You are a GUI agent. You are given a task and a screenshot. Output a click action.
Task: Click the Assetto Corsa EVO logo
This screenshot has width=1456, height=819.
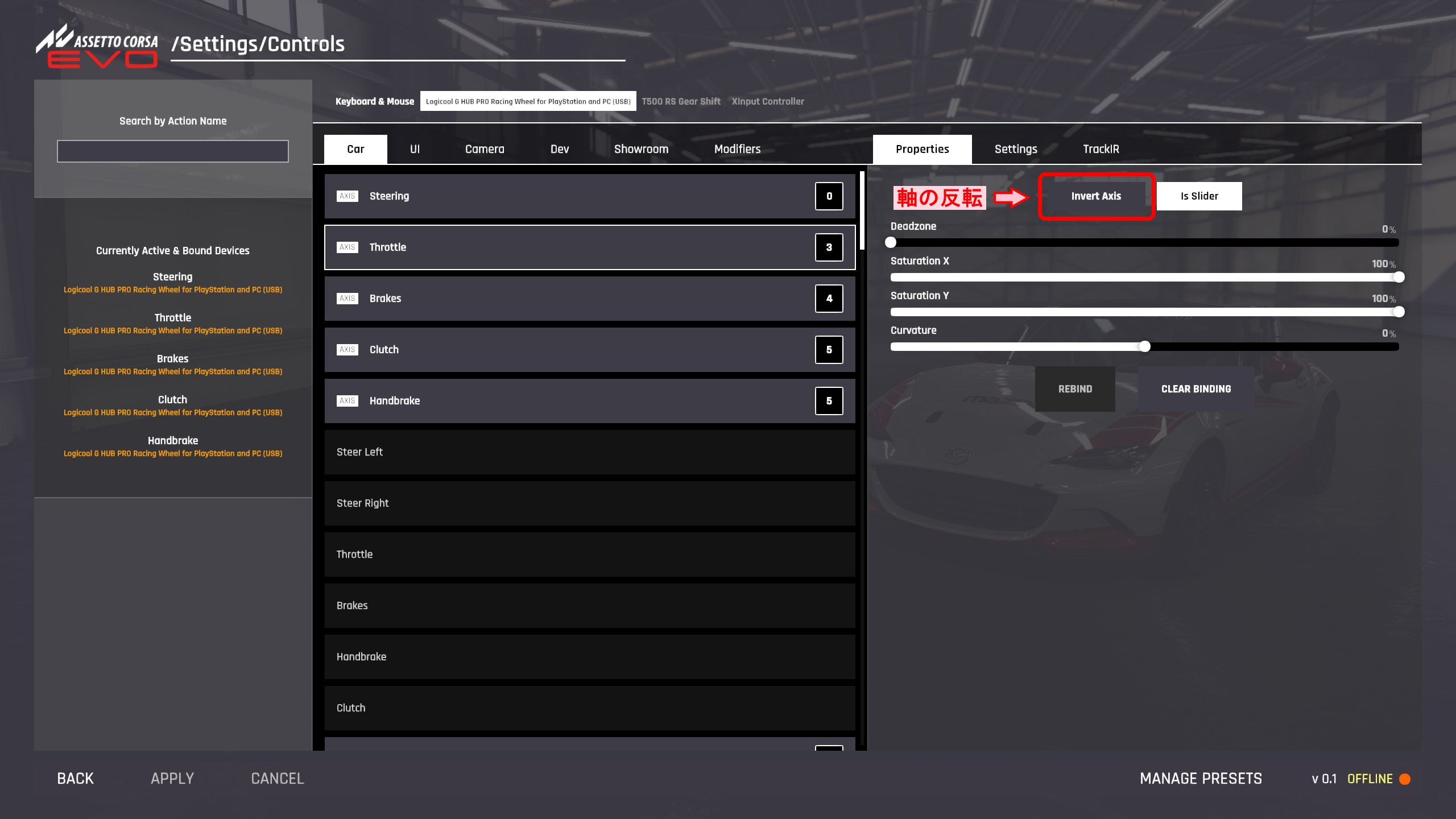coord(97,47)
